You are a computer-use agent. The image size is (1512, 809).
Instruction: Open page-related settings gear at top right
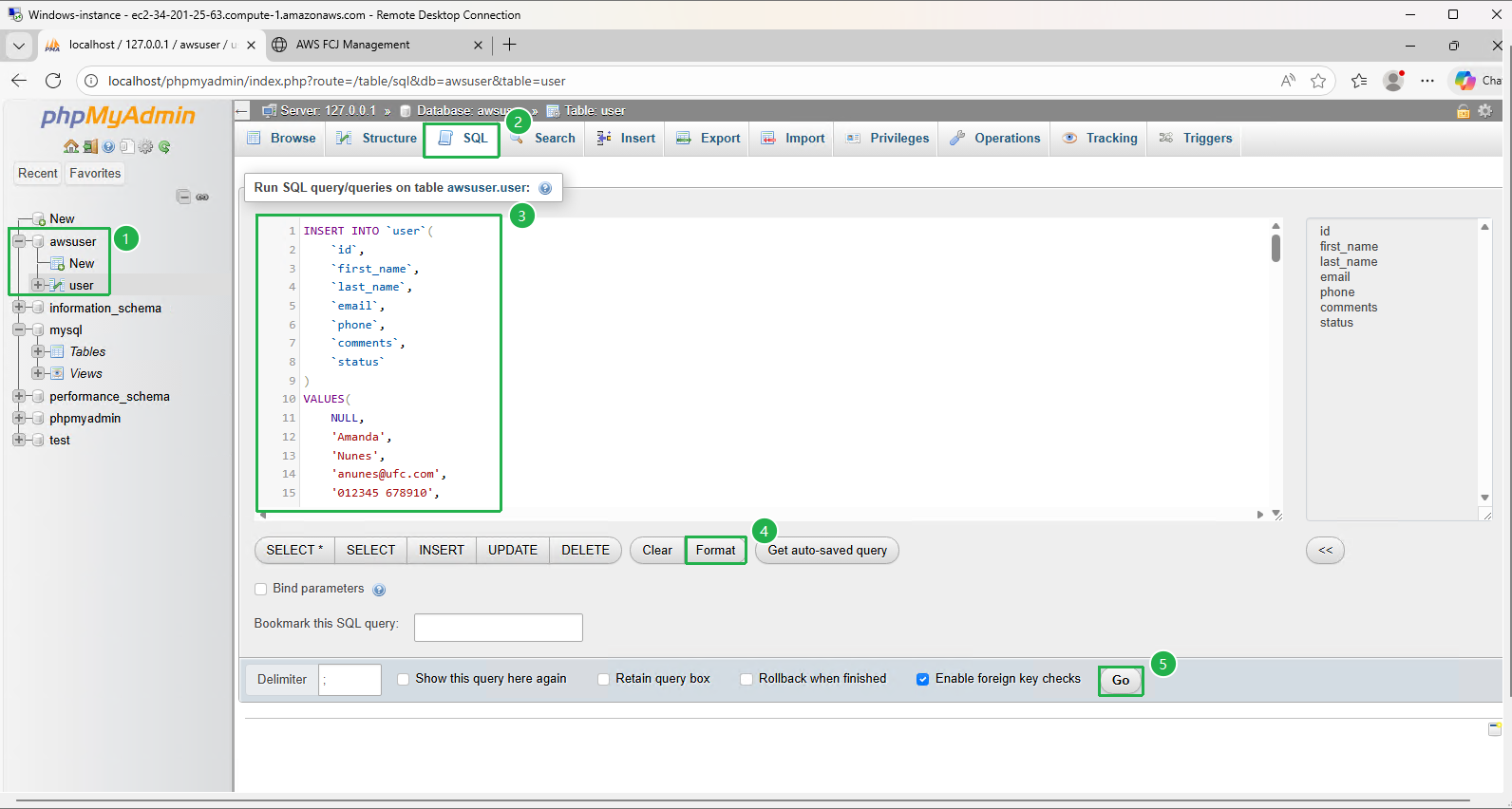[1484, 111]
